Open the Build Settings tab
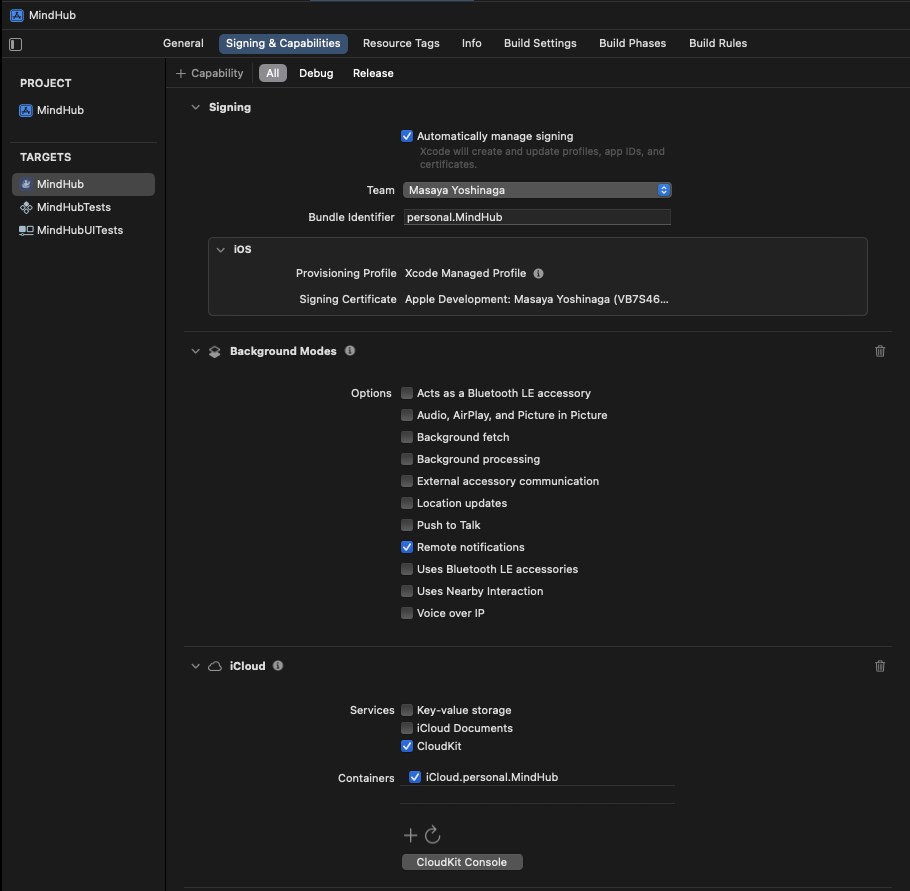The image size is (910, 891). 540,44
